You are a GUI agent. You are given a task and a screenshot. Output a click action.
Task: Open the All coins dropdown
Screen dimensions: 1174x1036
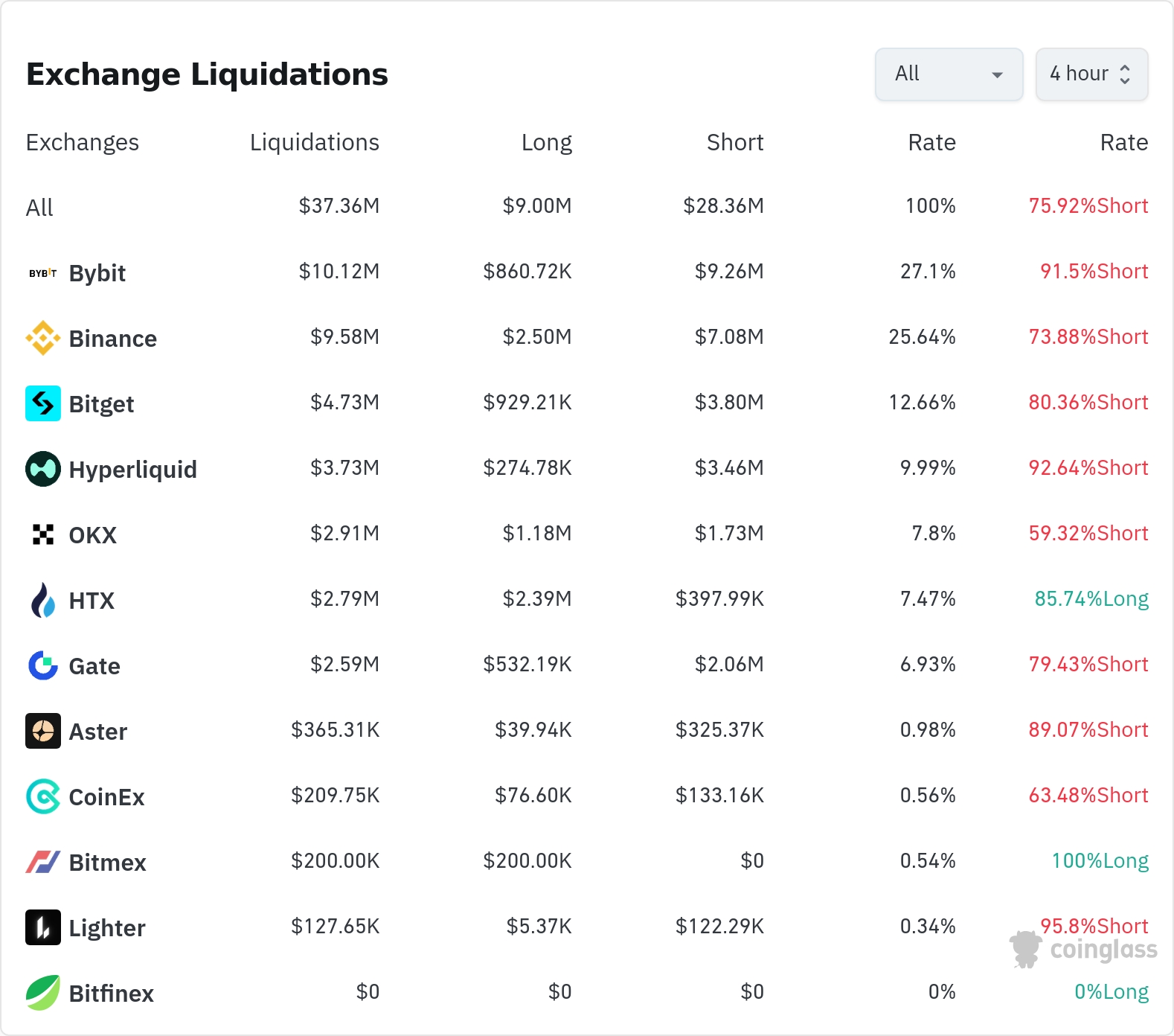point(949,74)
